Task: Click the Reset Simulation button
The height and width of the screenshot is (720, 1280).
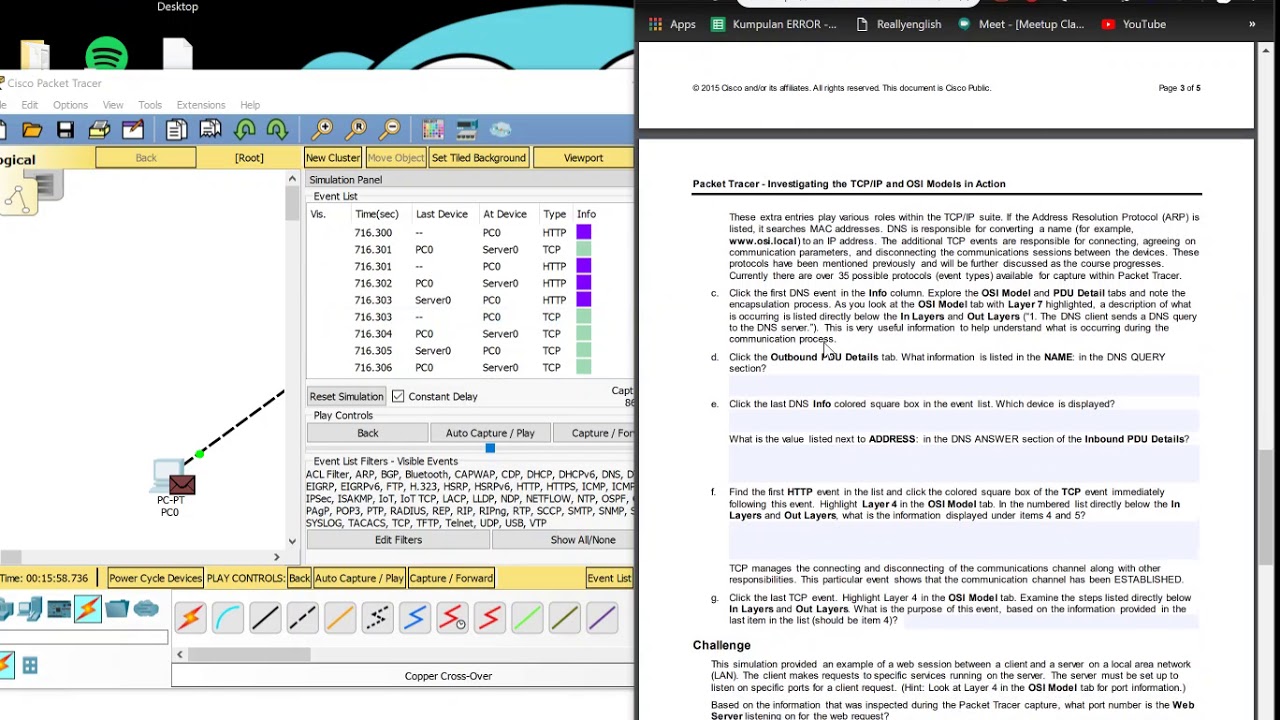Action: click(346, 396)
